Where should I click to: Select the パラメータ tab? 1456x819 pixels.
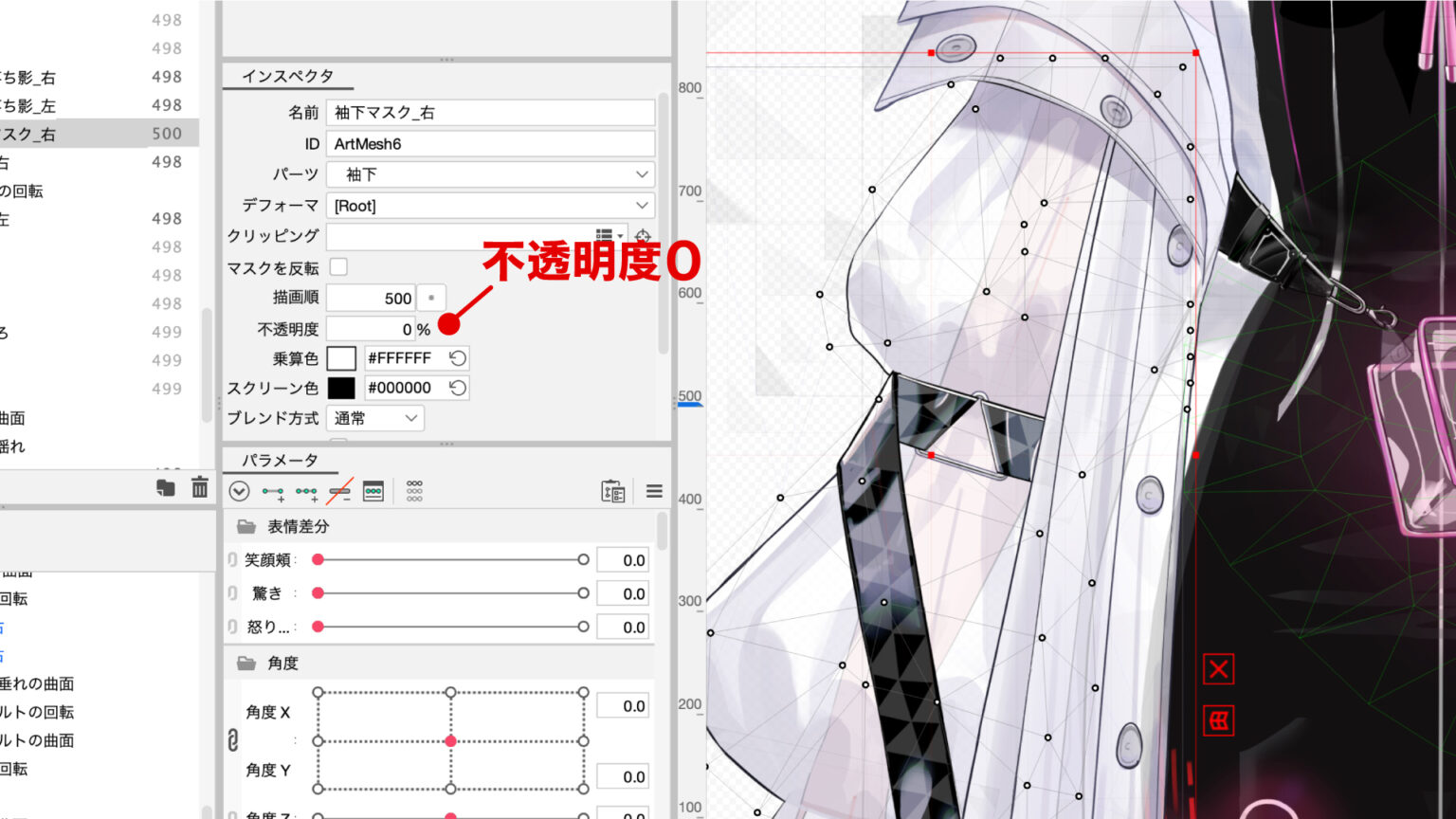280,460
